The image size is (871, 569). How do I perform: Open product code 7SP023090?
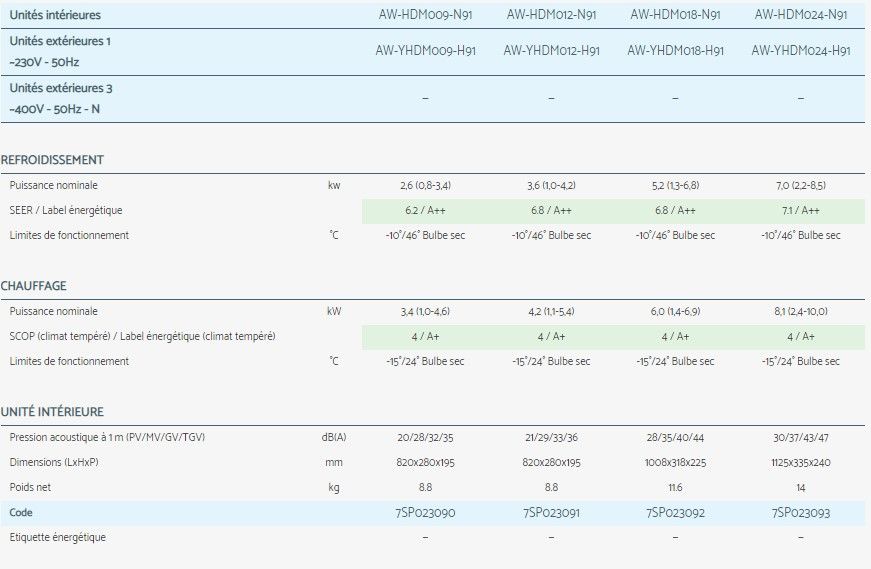pos(425,512)
